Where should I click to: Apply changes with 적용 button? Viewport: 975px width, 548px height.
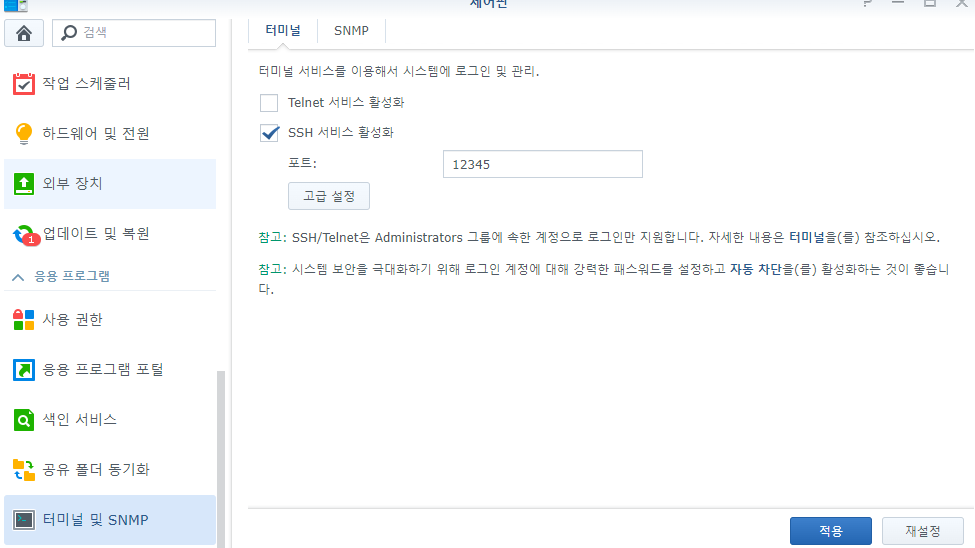coord(831,531)
